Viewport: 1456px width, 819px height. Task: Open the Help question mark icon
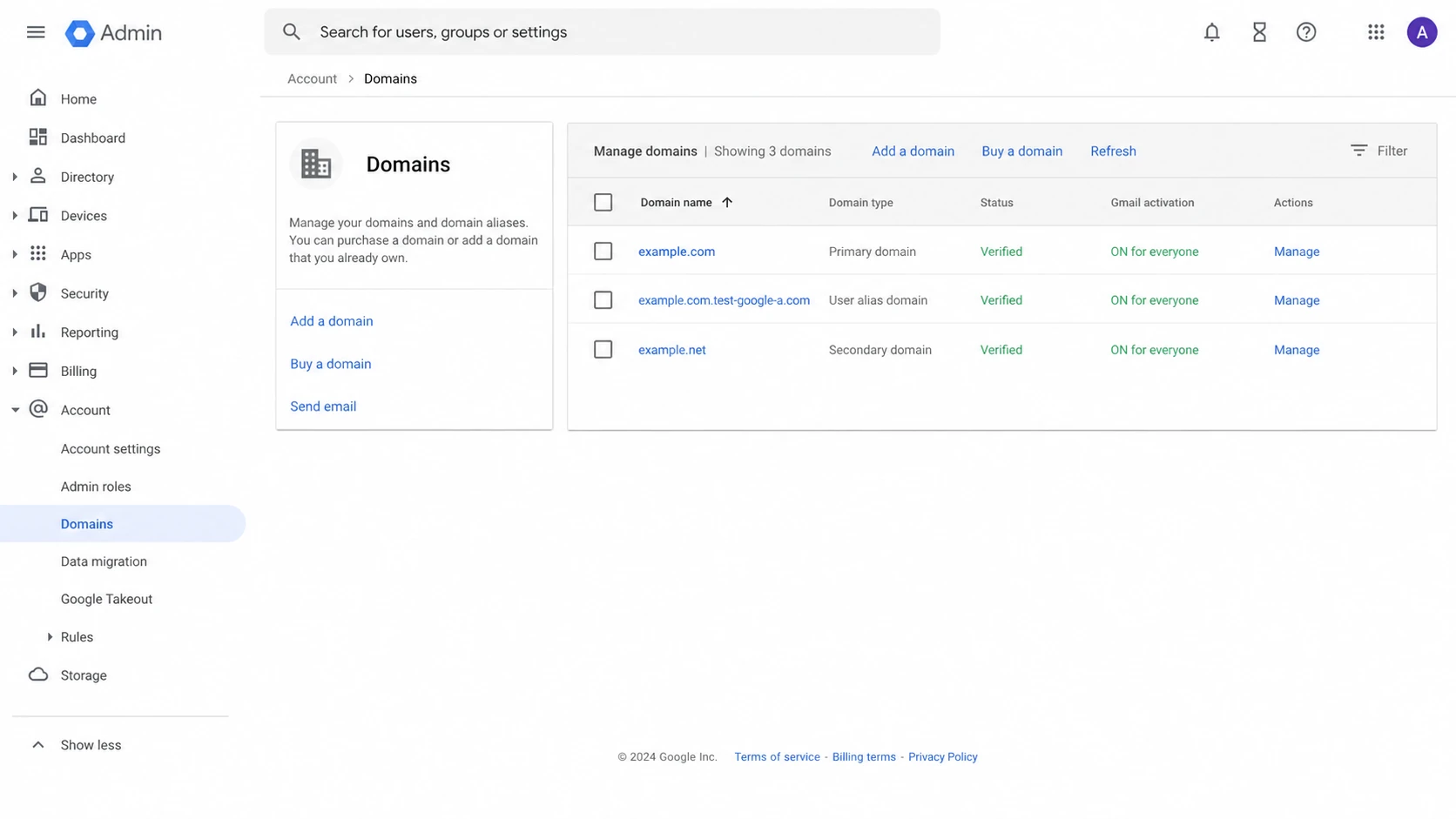coord(1305,32)
